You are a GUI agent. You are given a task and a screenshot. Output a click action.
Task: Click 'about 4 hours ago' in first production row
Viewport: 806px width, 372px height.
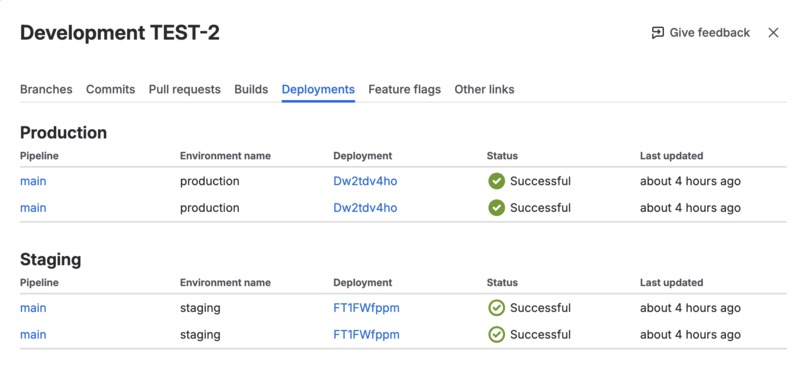click(x=690, y=181)
